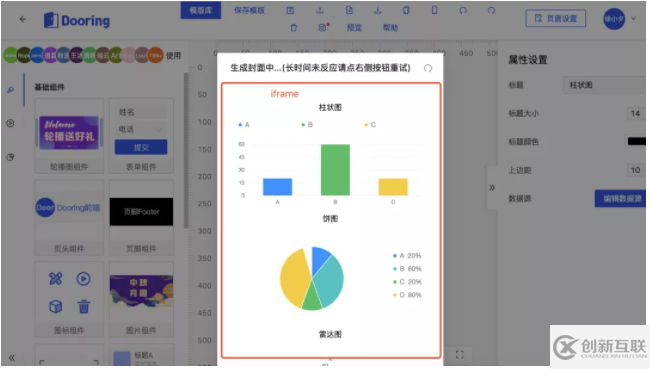Click the 徐小夕 user avatar
This screenshot has width=650, height=369.
pyautogui.click(x=614, y=19)
